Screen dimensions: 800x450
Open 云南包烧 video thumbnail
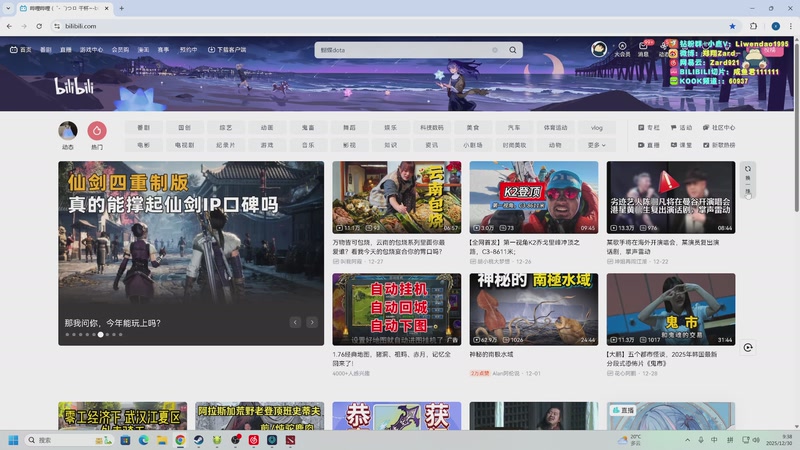point(396,197)
